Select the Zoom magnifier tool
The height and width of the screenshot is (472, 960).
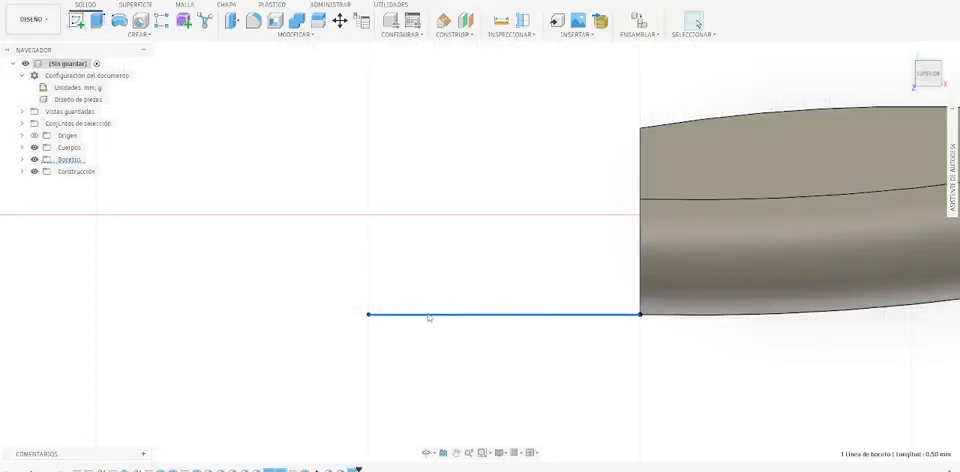[x=469, y=453]
